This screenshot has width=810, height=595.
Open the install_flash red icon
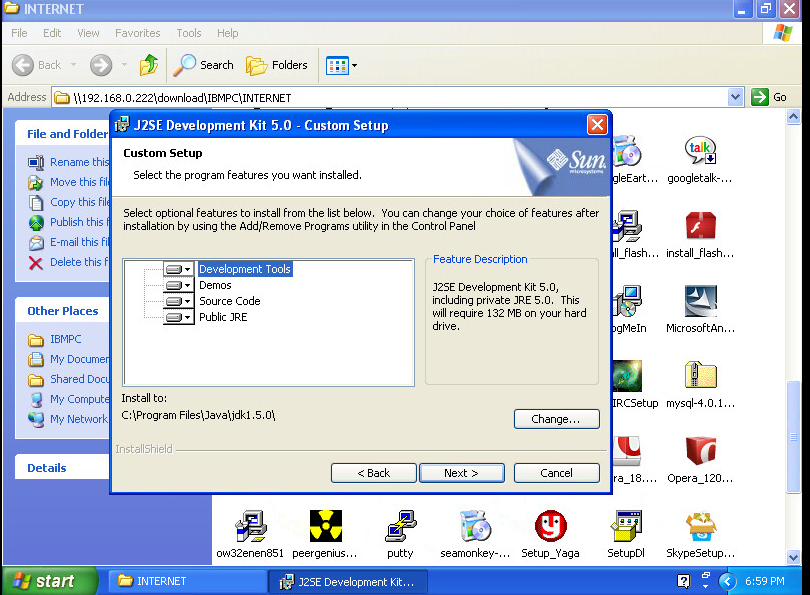tap(699, 227)
